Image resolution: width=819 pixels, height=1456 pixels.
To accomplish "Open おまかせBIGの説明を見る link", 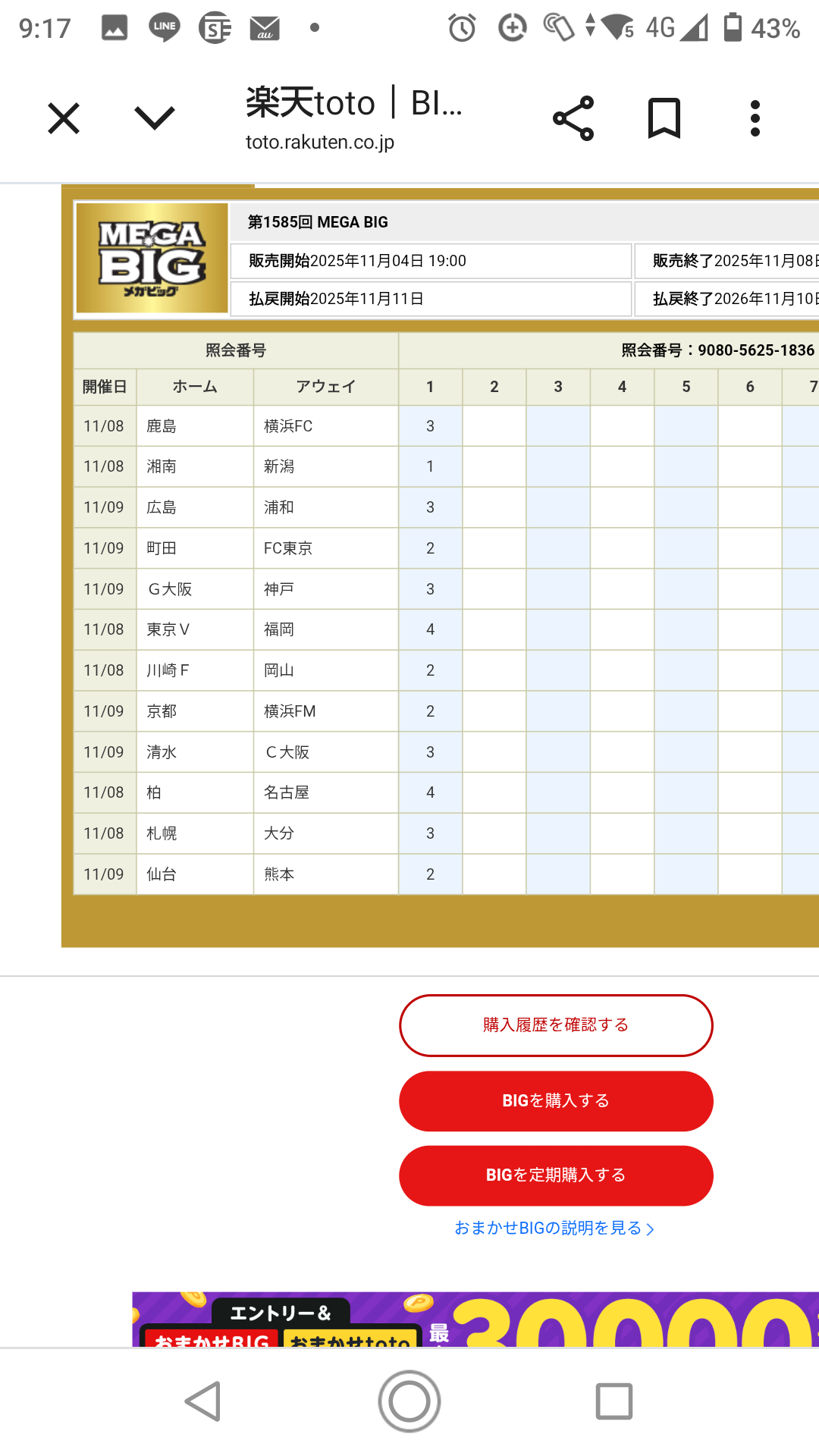I will pyautogui.click(x=554, y=1228).
